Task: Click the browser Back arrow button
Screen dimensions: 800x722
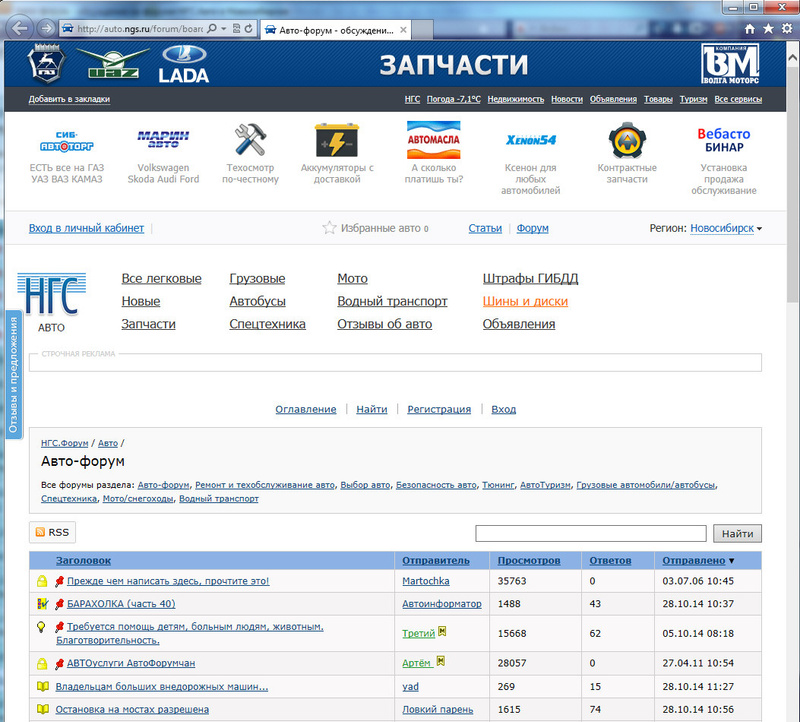Action: point(20,28)
